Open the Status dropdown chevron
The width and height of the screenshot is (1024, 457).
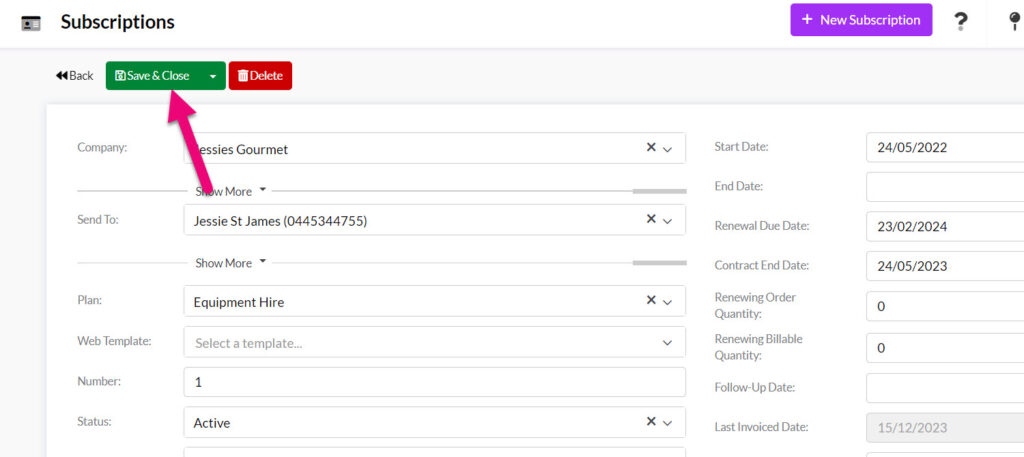(x=667, y=423)
